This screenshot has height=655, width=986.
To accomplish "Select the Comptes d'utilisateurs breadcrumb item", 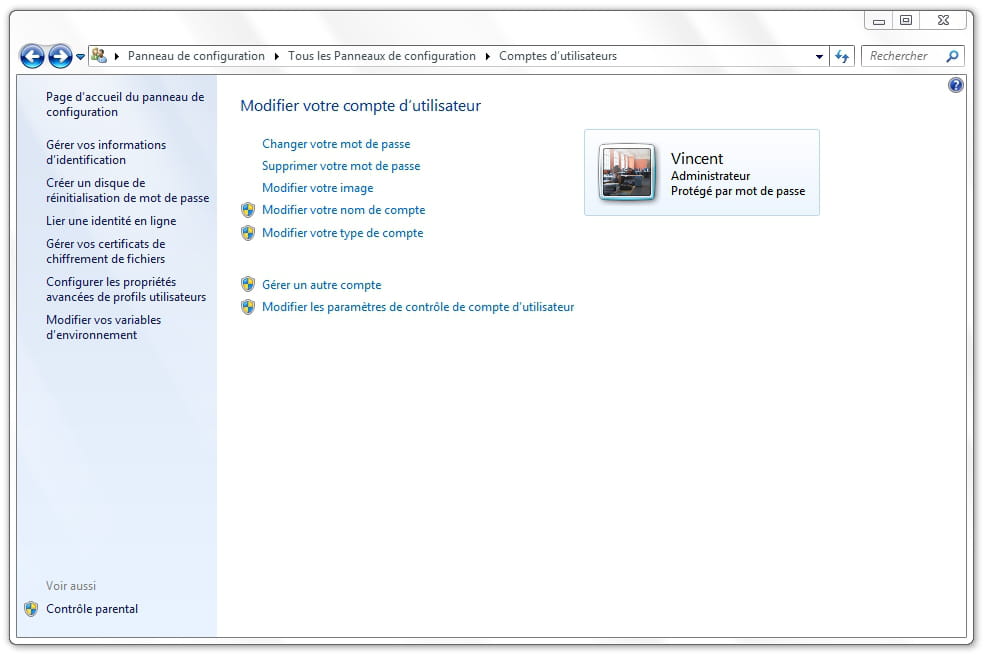I will (x=558, y=56).
